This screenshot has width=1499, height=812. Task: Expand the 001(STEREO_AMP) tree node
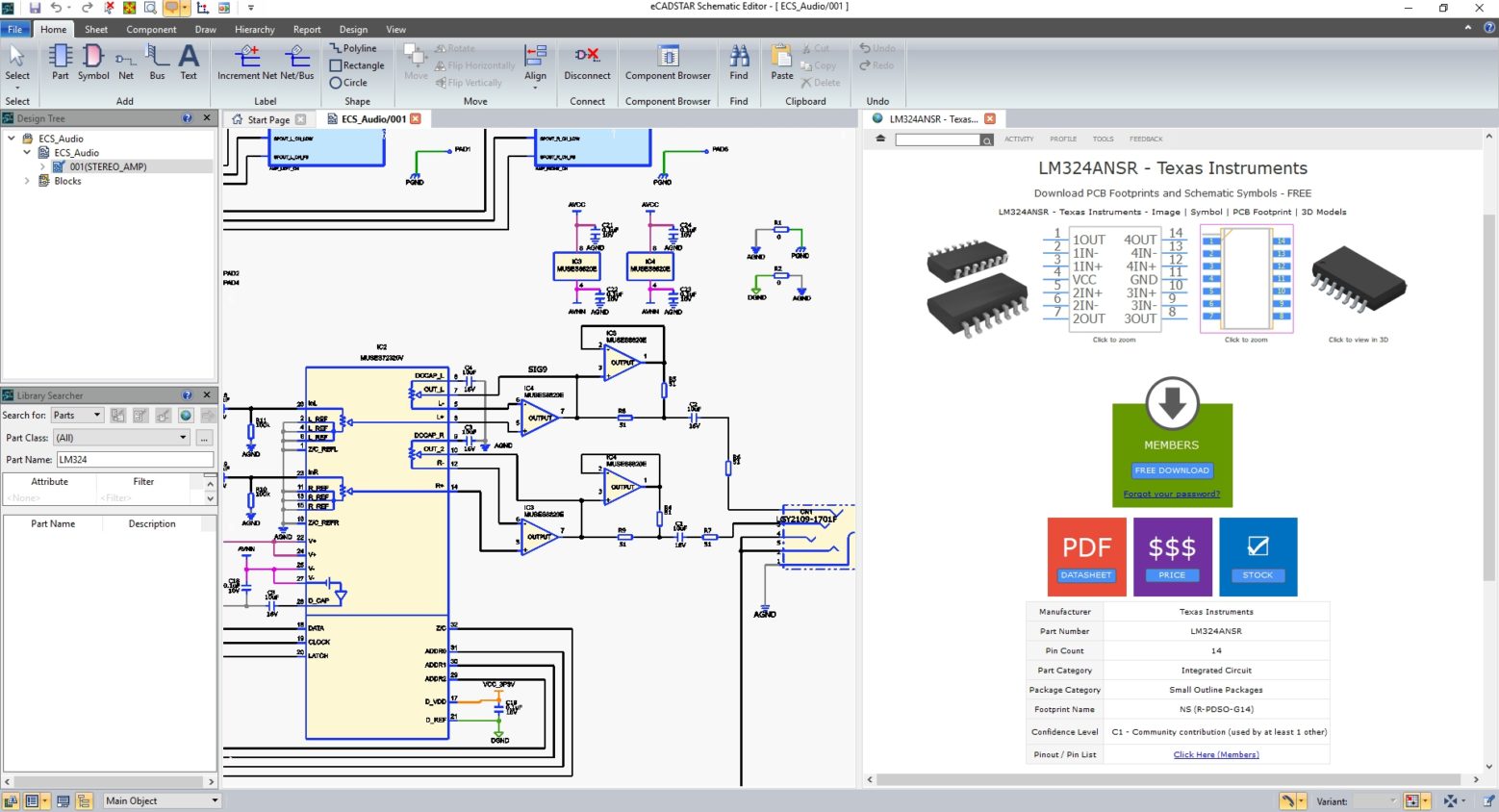(x=42, y=166)
